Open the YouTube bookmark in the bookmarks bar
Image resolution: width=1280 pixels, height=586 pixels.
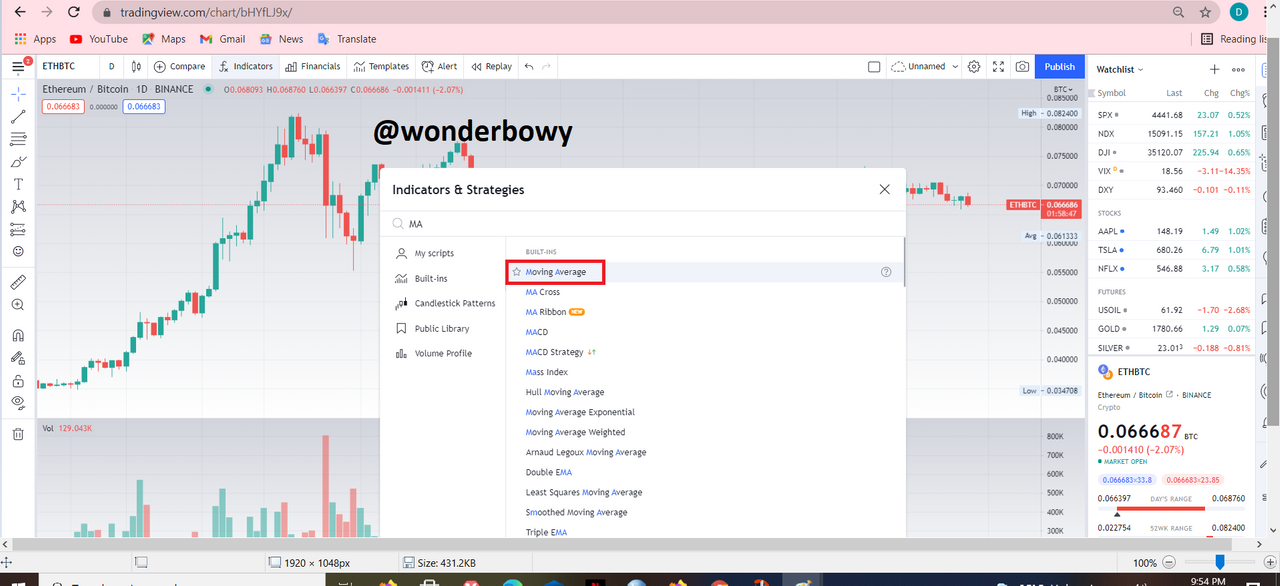click(99, 39)
